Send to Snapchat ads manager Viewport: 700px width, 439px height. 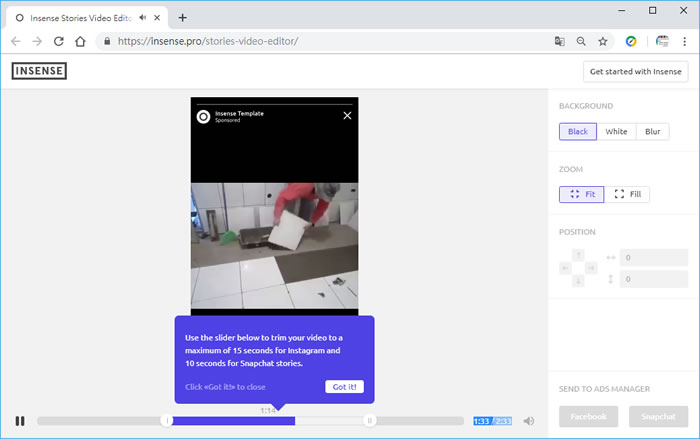[x=658, y=417]
